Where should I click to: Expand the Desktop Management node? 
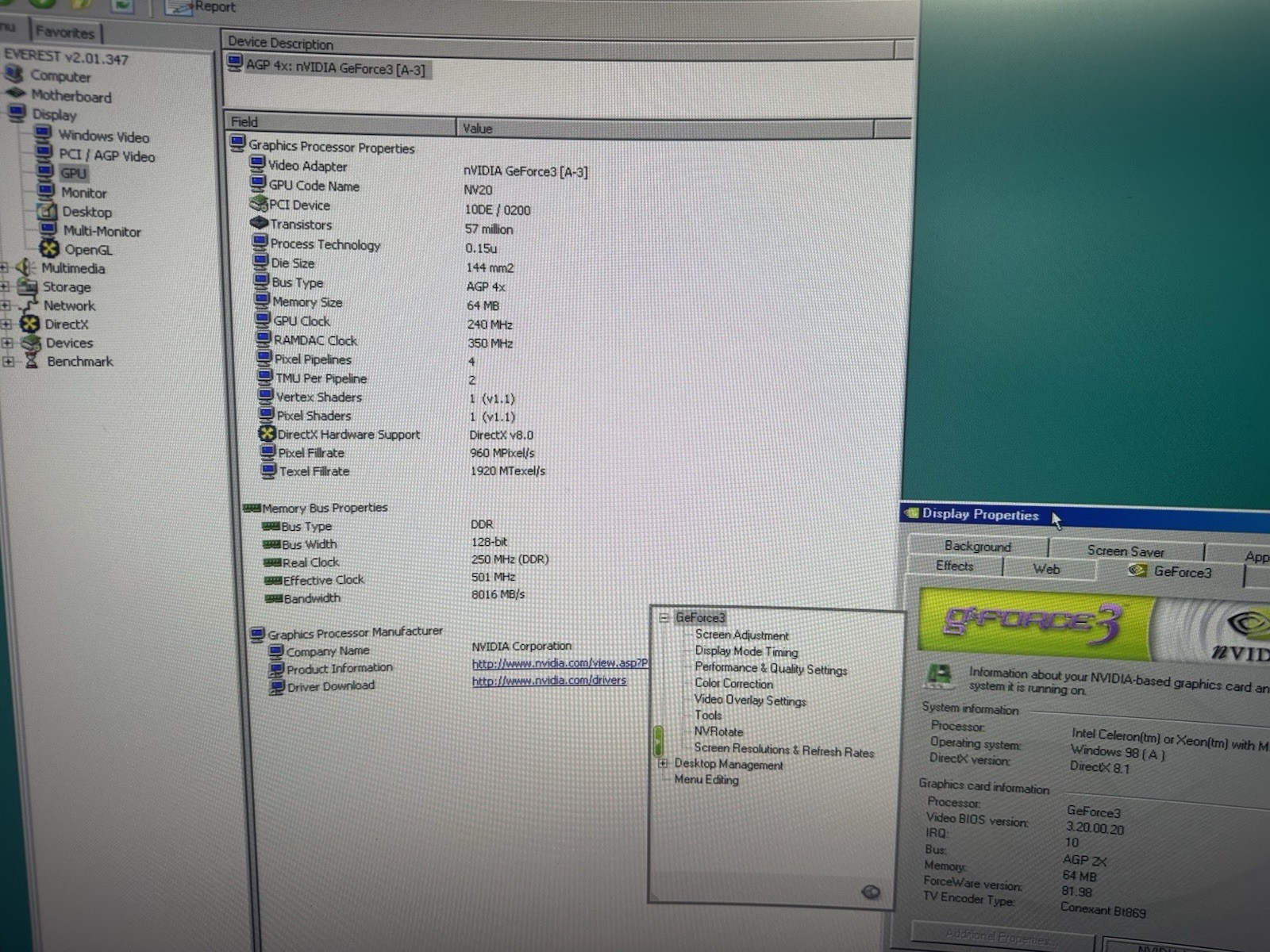[663, 763]
